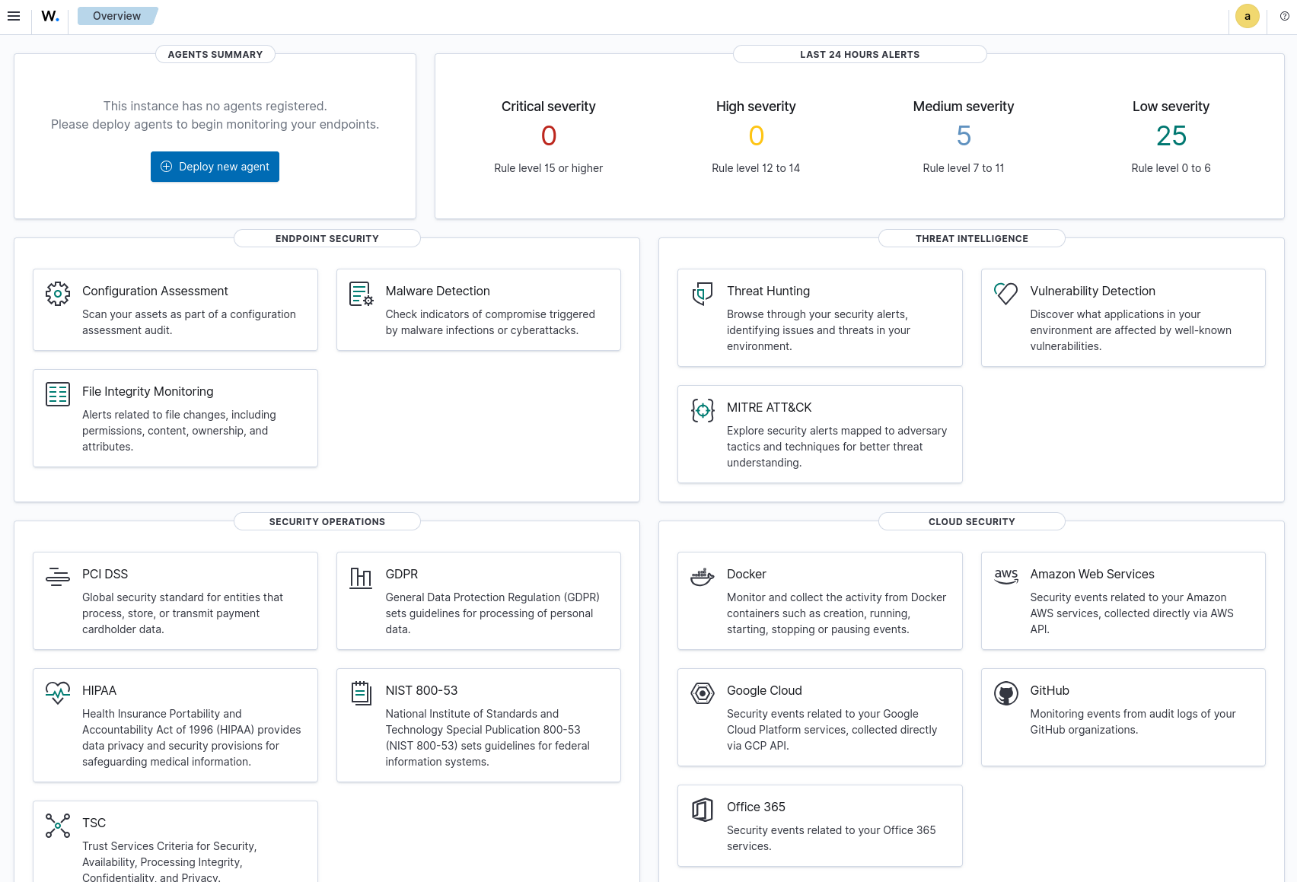Click the Wazuh logo icon
Screen dimensions: 1297x882
tap(50, 16)
